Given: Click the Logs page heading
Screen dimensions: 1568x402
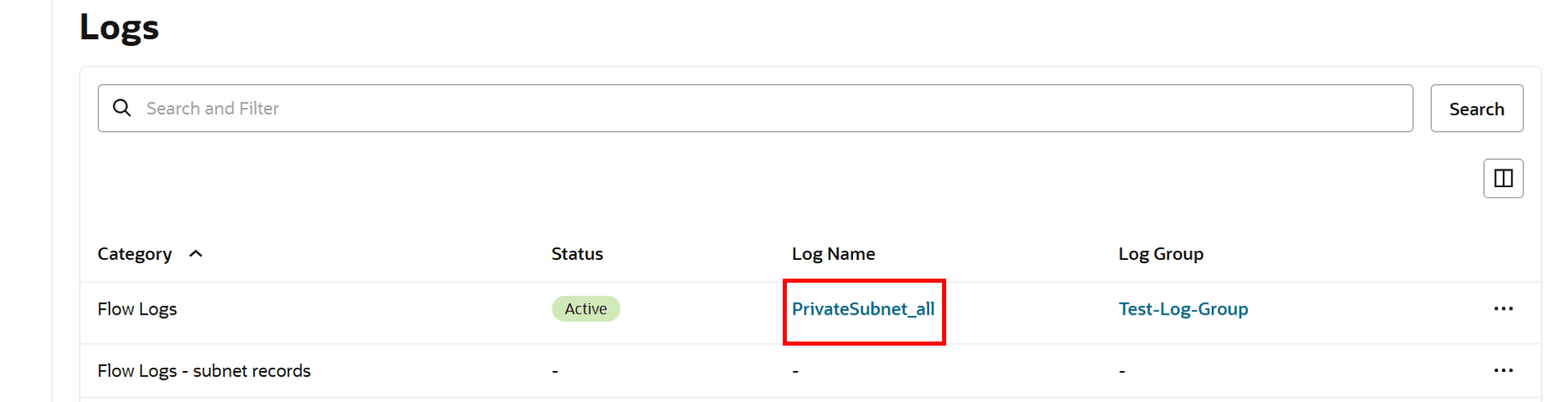Looking at the screenshot, I should (119, 27).
